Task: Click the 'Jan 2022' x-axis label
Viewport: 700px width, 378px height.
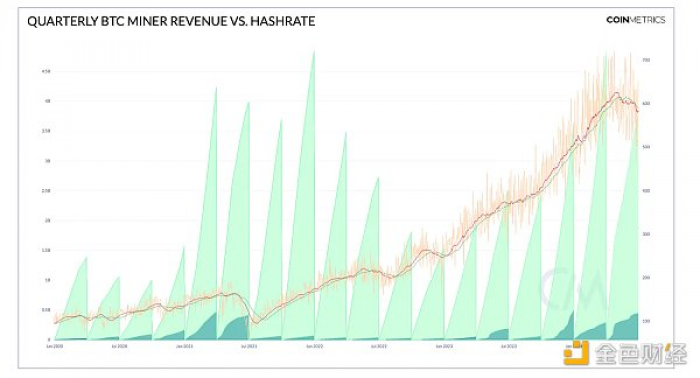Action: [315, 346]
